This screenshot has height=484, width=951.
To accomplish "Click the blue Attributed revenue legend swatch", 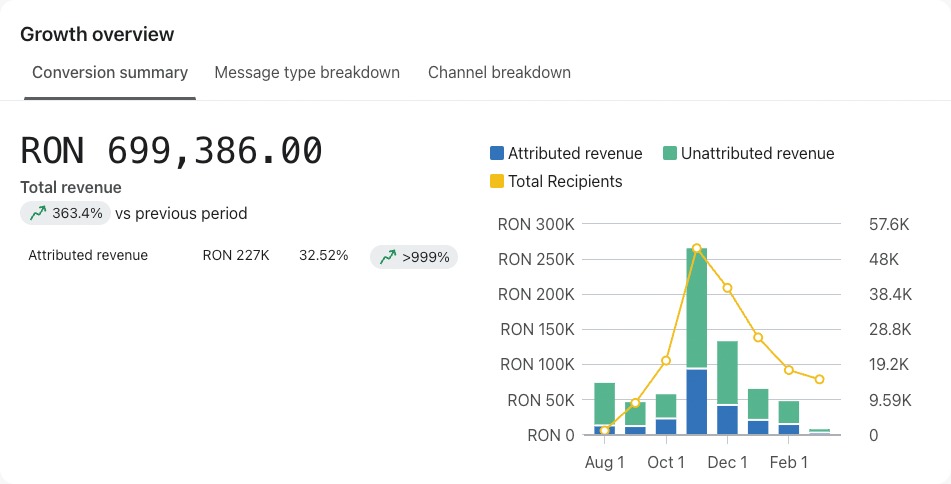I will [x=497, y=153].
